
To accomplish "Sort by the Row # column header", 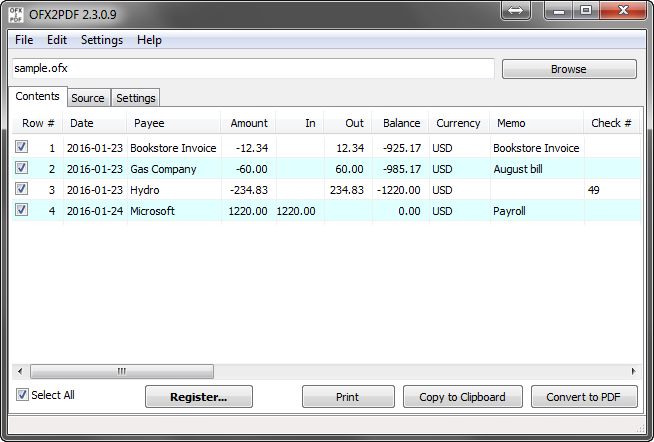I will pos(38,123).
